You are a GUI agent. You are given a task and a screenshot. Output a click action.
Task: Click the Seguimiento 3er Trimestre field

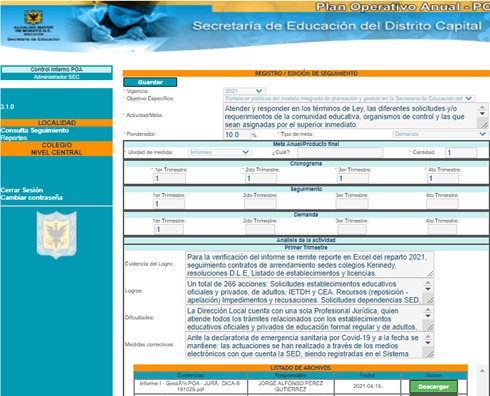click(x=352, y=204)
